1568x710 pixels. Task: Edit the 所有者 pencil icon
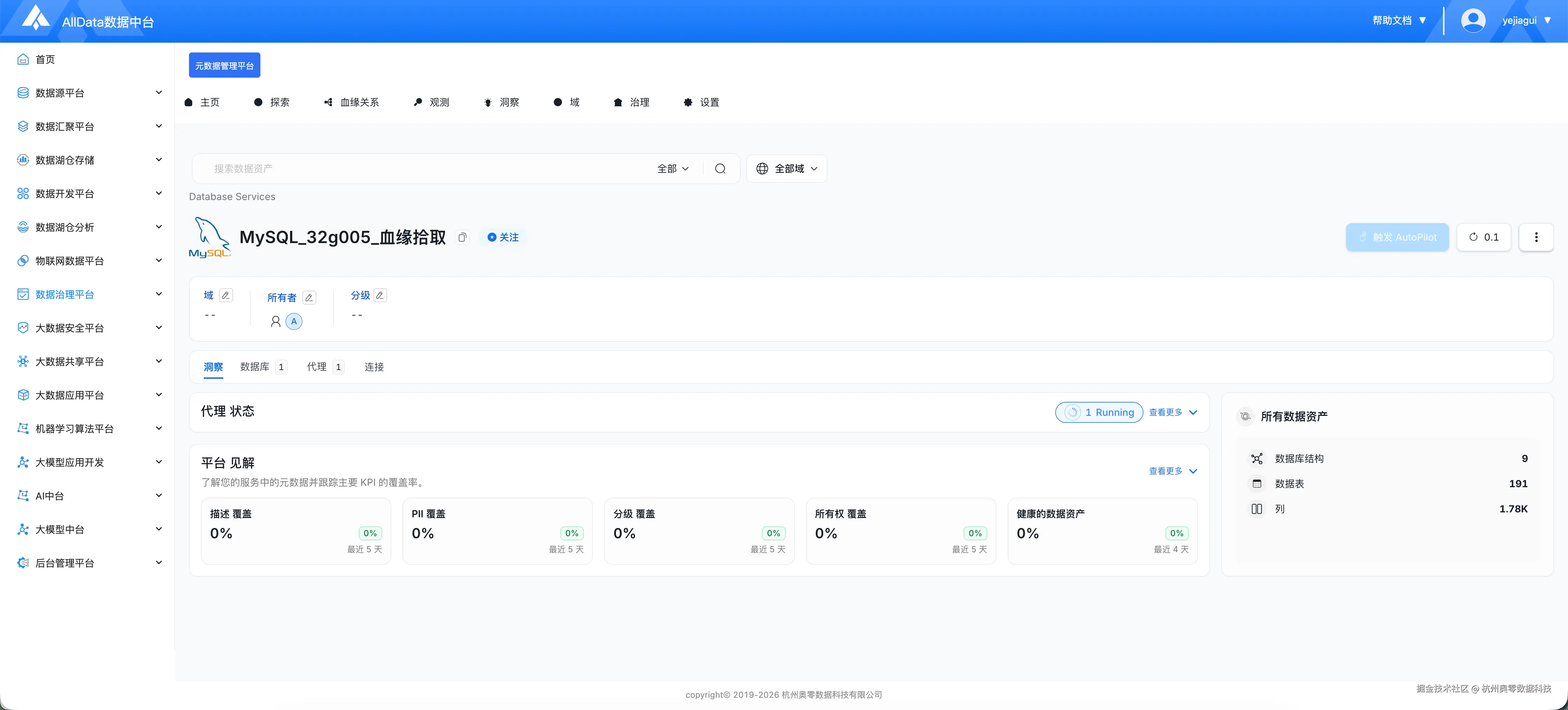pyautogui.click(x=309, y=298)
